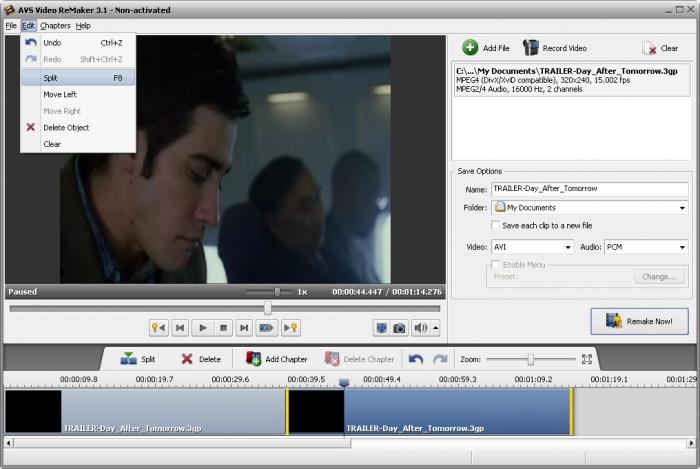
Task: Click the Edit menu
Action: [x=28, y=25]
